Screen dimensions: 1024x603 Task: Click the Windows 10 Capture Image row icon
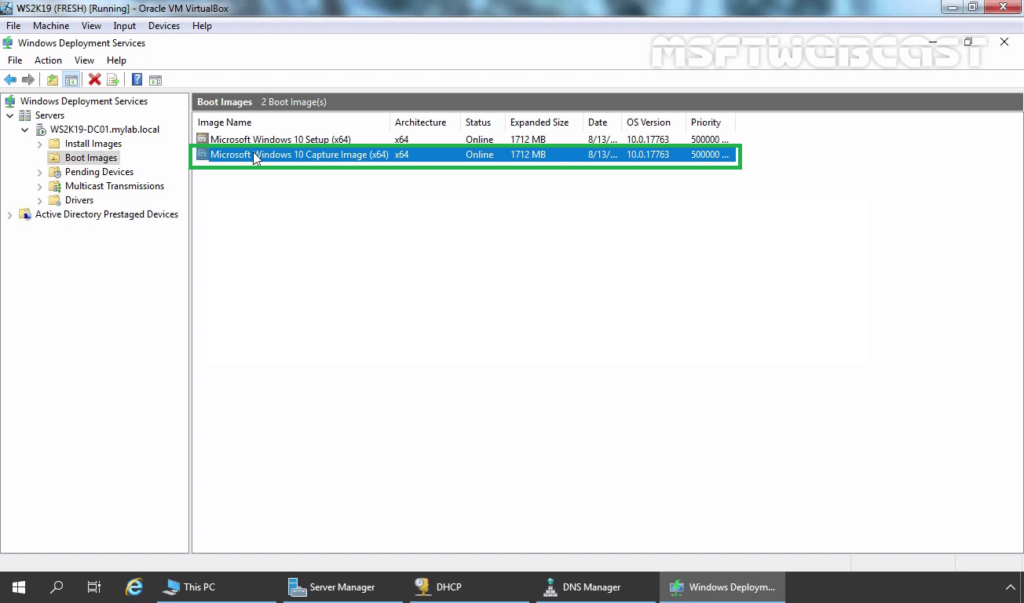pyautogui.click(x=202, y=154)
